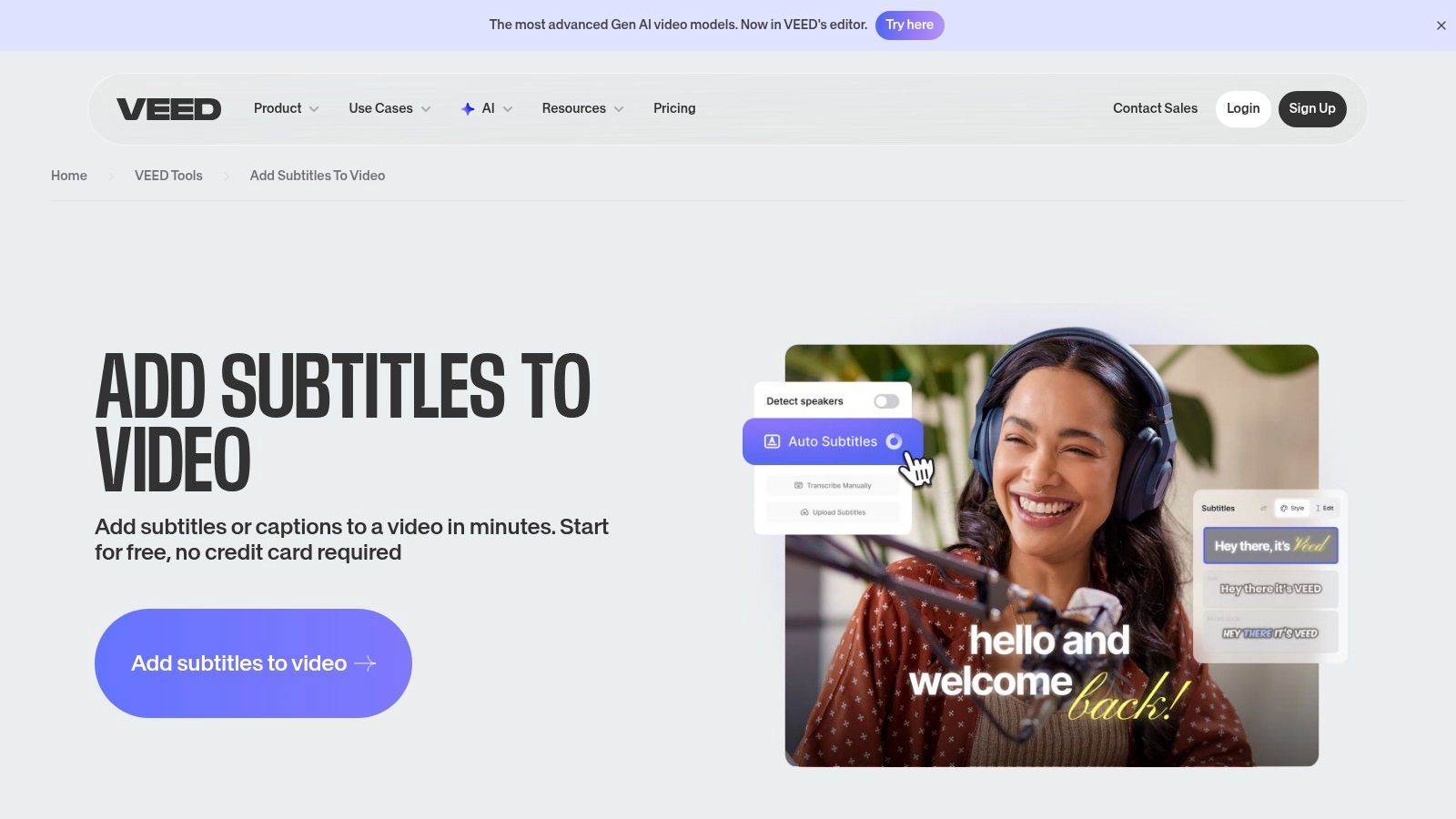Select 'Hey there, it's Veed' subtitle style
The width and height of the screenshot is (1456, 819).
point(1270,546)
